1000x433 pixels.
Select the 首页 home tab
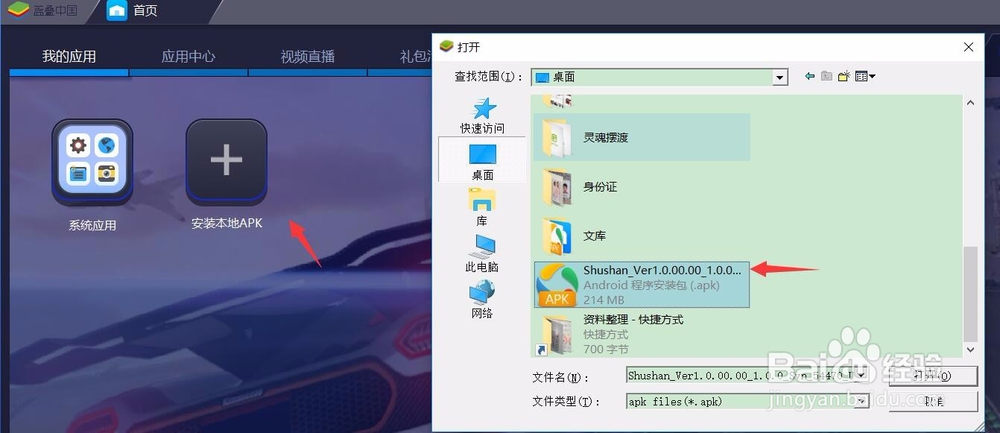[x=133, y=11]
